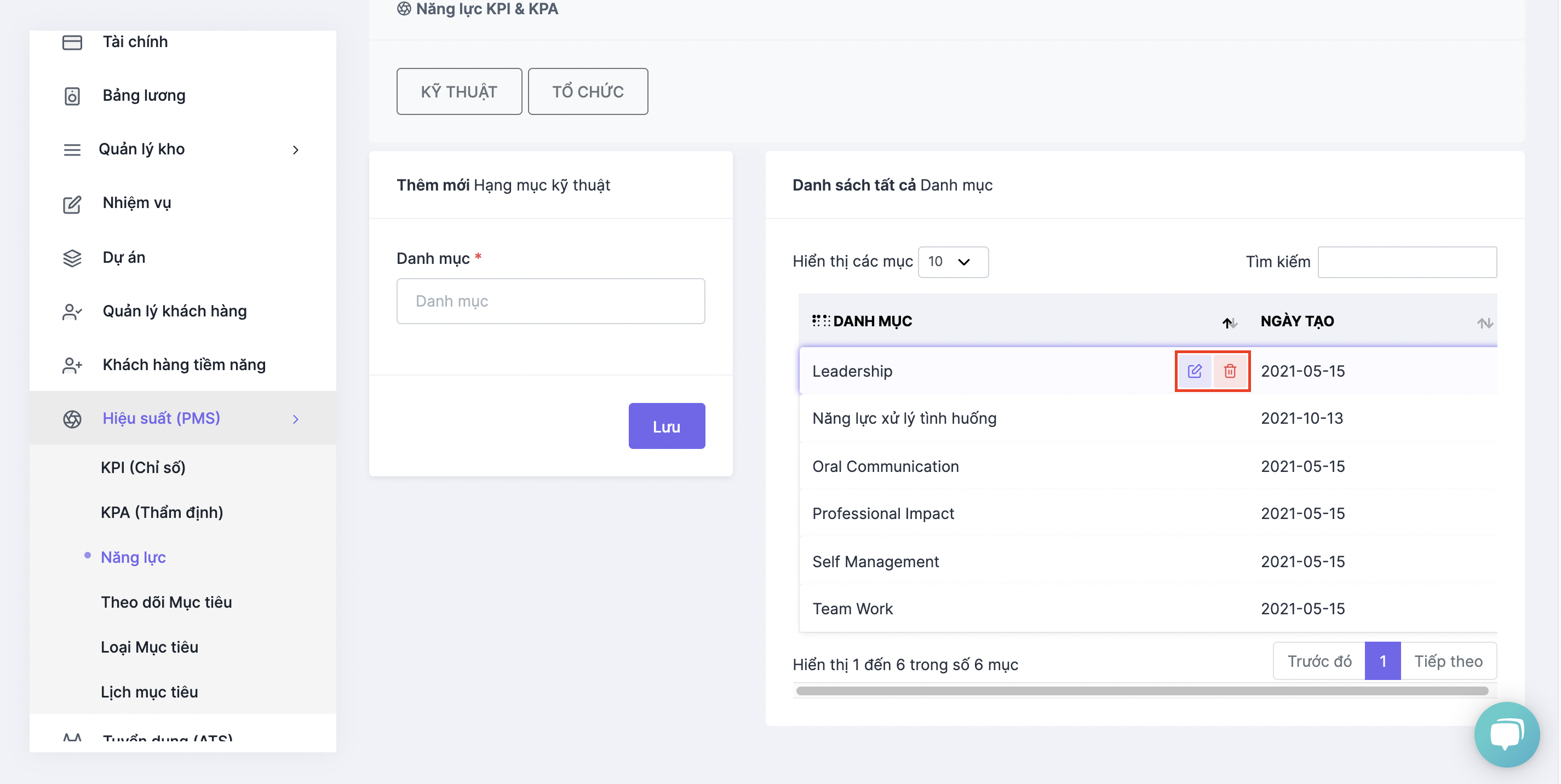Click the Khách hàng tiềm năng add-user icon
Image resolution: width=1561 pixels, height=784 pixels.
click(72, 365)
